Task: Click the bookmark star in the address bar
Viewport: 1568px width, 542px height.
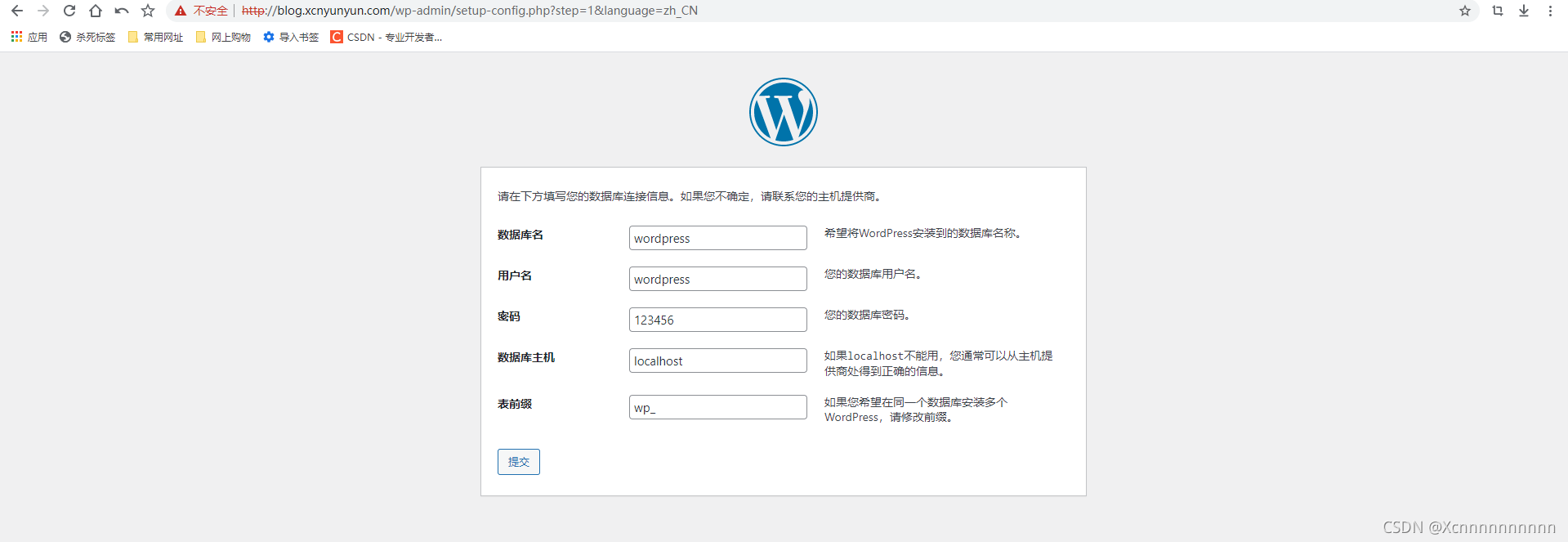Action: [1465, 11]
